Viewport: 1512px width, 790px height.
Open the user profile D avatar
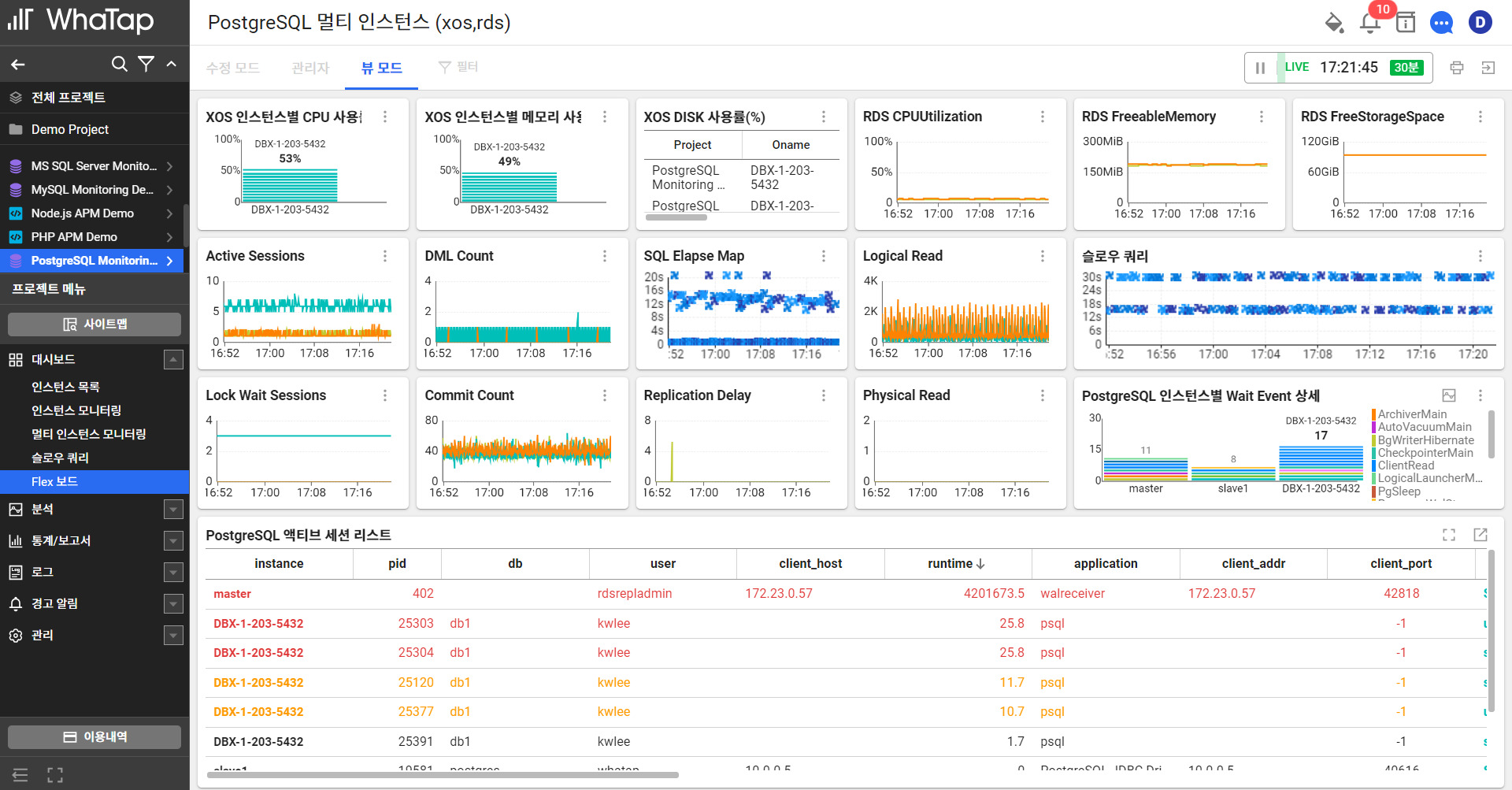[x=1480, y=22]
